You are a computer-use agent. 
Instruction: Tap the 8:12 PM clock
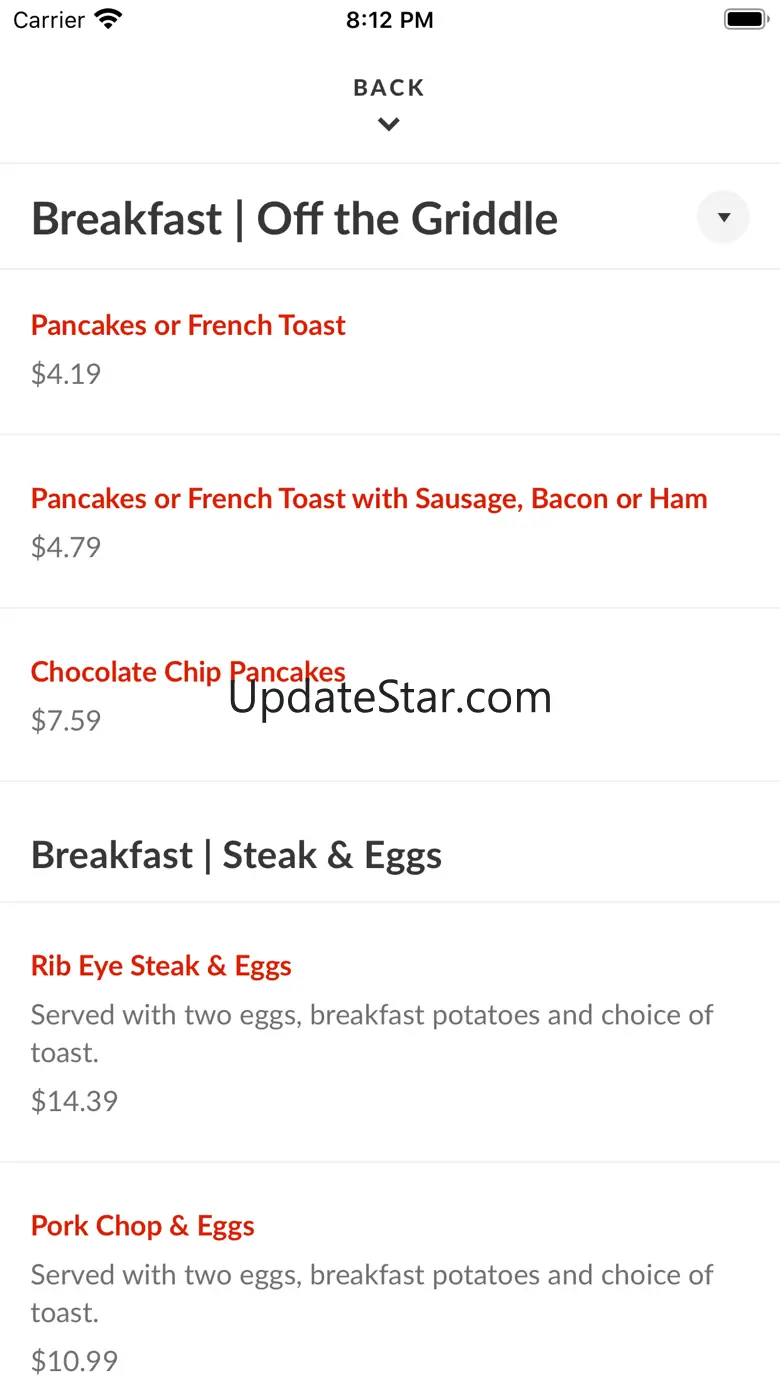[390, 20]
